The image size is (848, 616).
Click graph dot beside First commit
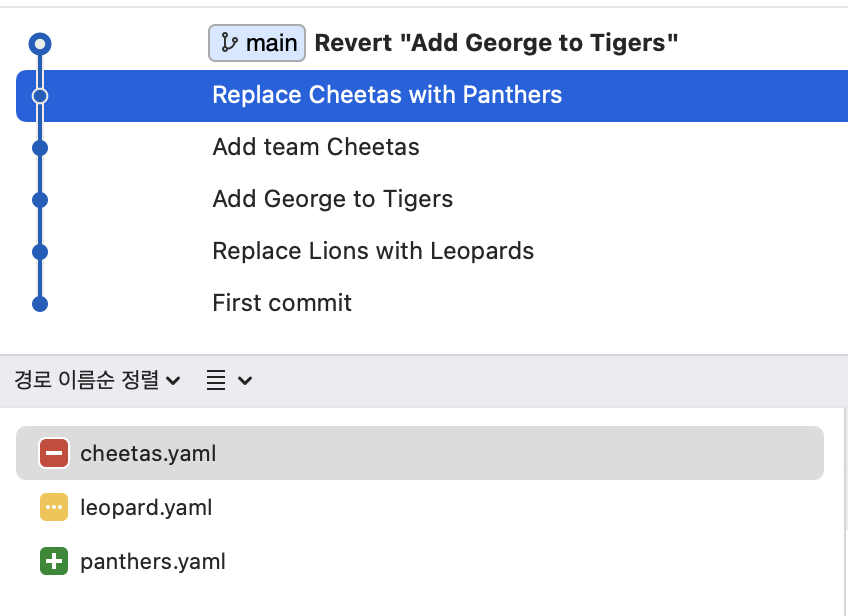pyautogui.click(x=40, y=304)
